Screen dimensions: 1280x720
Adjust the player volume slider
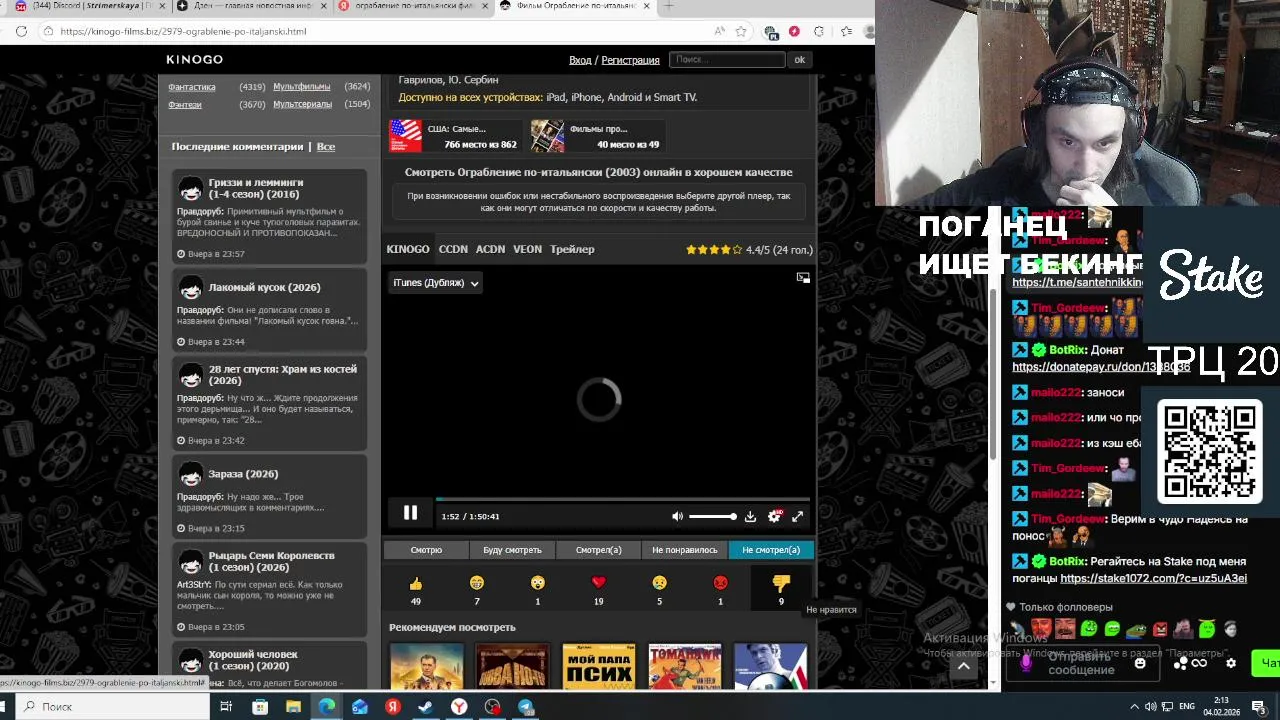pyautogui.click(x=713, y=516)
